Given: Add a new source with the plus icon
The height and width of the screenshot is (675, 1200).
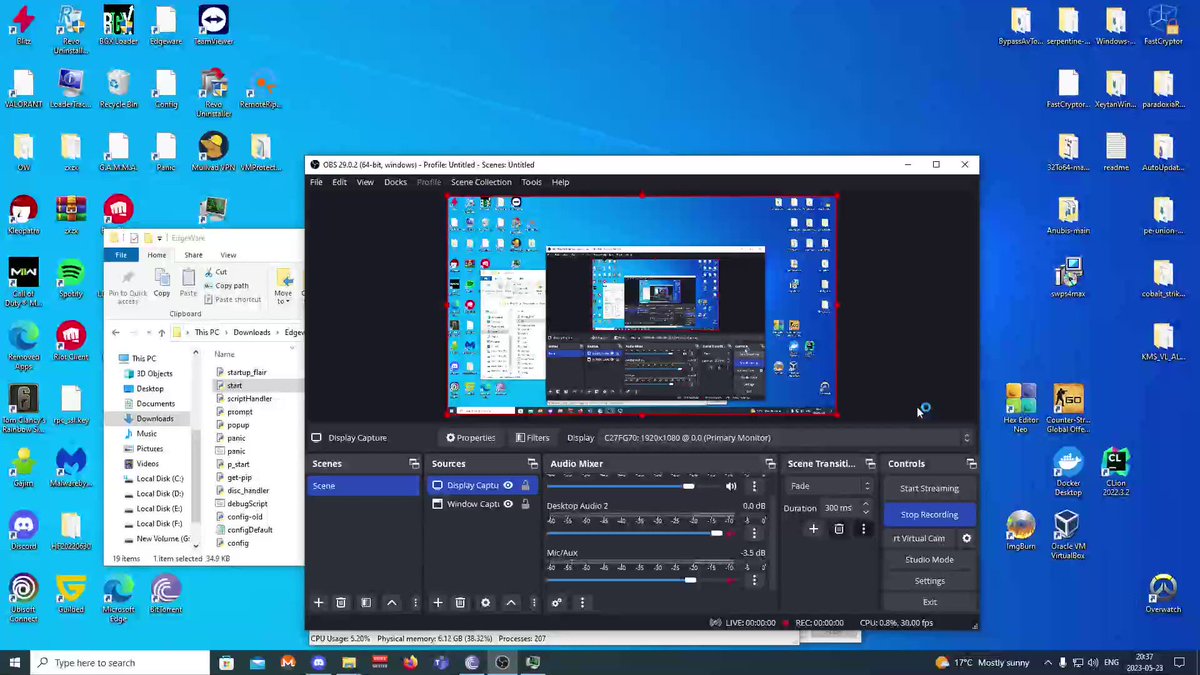Looking at the screenshot, I should point(437,602).
